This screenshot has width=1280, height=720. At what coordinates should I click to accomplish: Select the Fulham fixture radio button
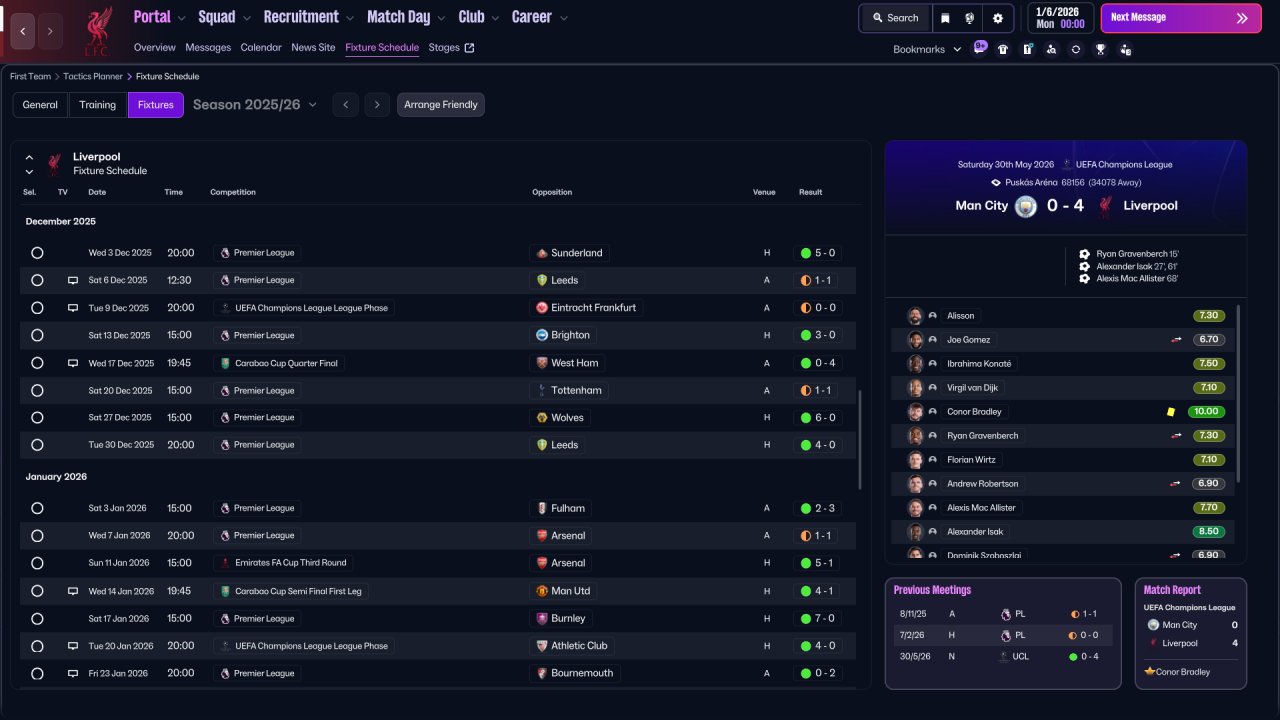[x=37, y=508]
